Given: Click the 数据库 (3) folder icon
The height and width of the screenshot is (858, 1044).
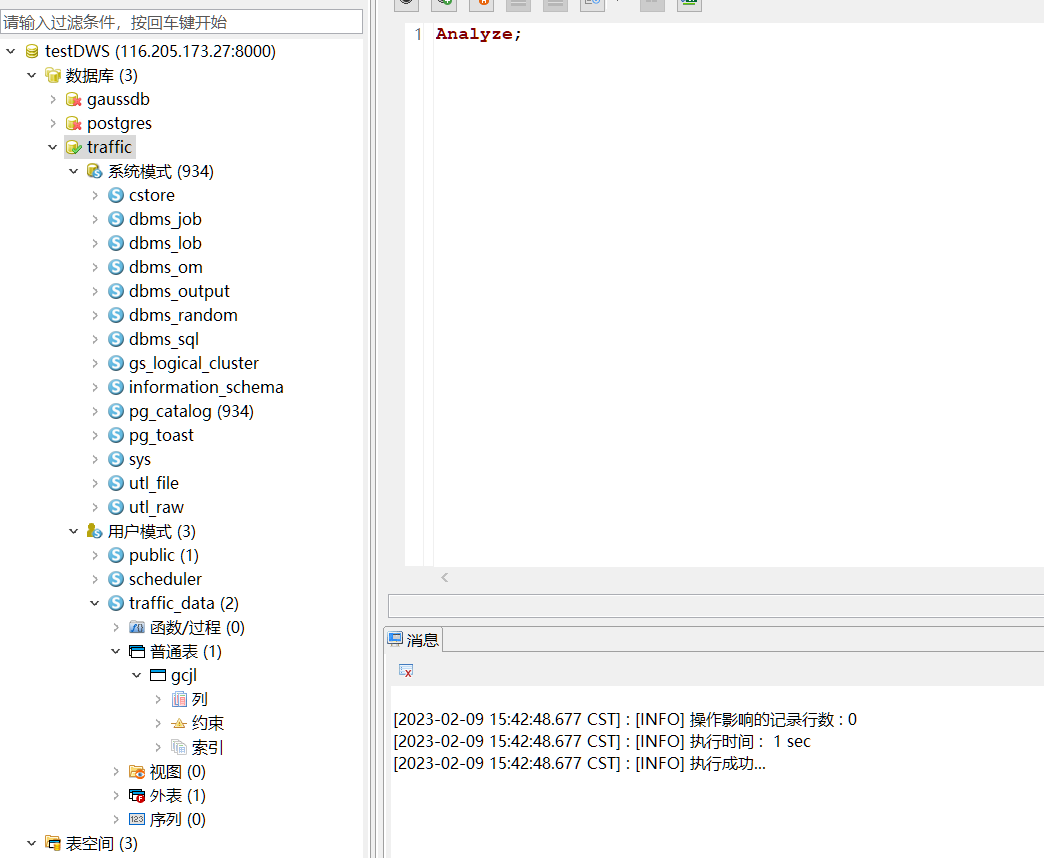Looking at the screenshot, I should tap(53, 75).
